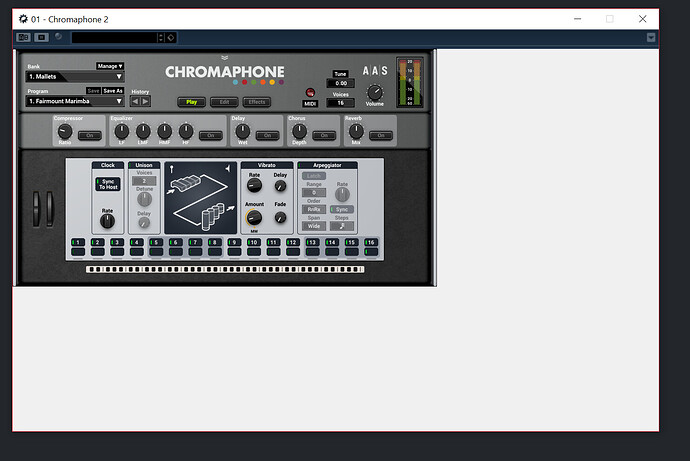
Task: Open the plugin functions menu arrow at toolbar's far end
Action: 651,37
